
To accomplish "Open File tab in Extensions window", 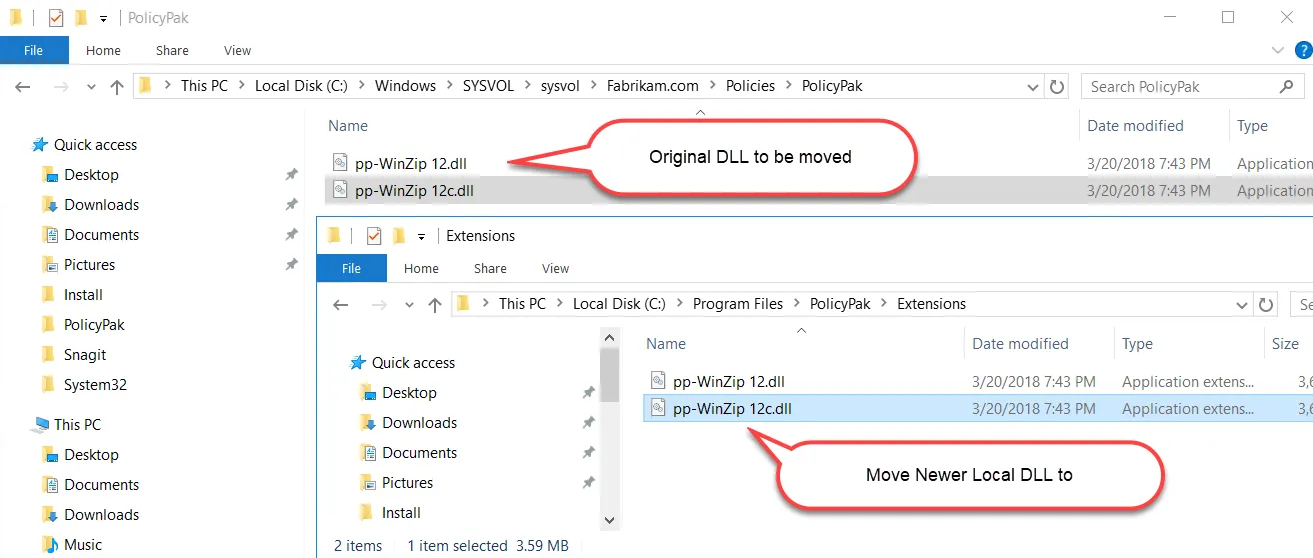I will coord(351,268).
